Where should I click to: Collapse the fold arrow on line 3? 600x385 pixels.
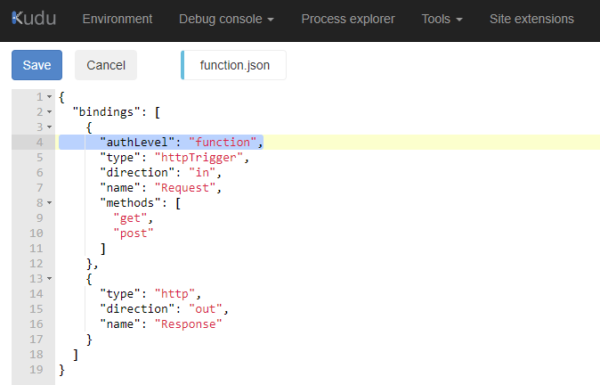coord(49,127)
